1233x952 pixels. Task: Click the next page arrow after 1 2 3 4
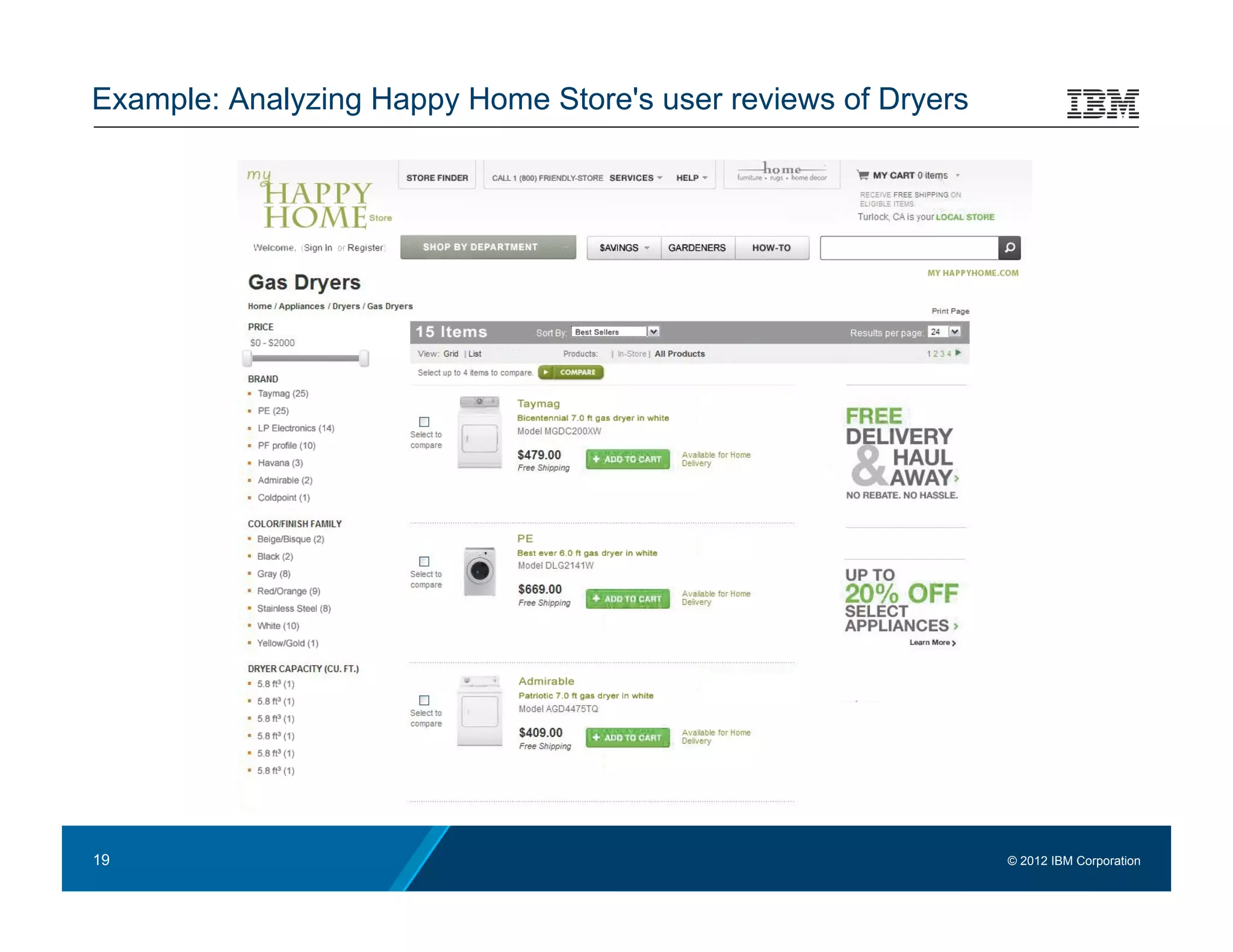click(x=958, y=353)
